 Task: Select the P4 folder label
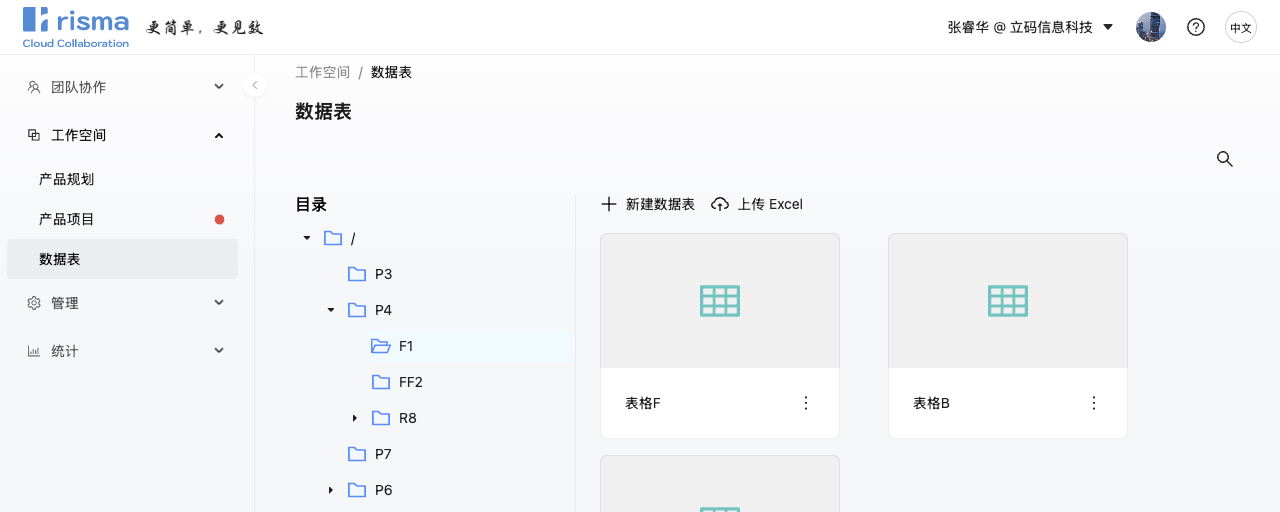(384, 310)
